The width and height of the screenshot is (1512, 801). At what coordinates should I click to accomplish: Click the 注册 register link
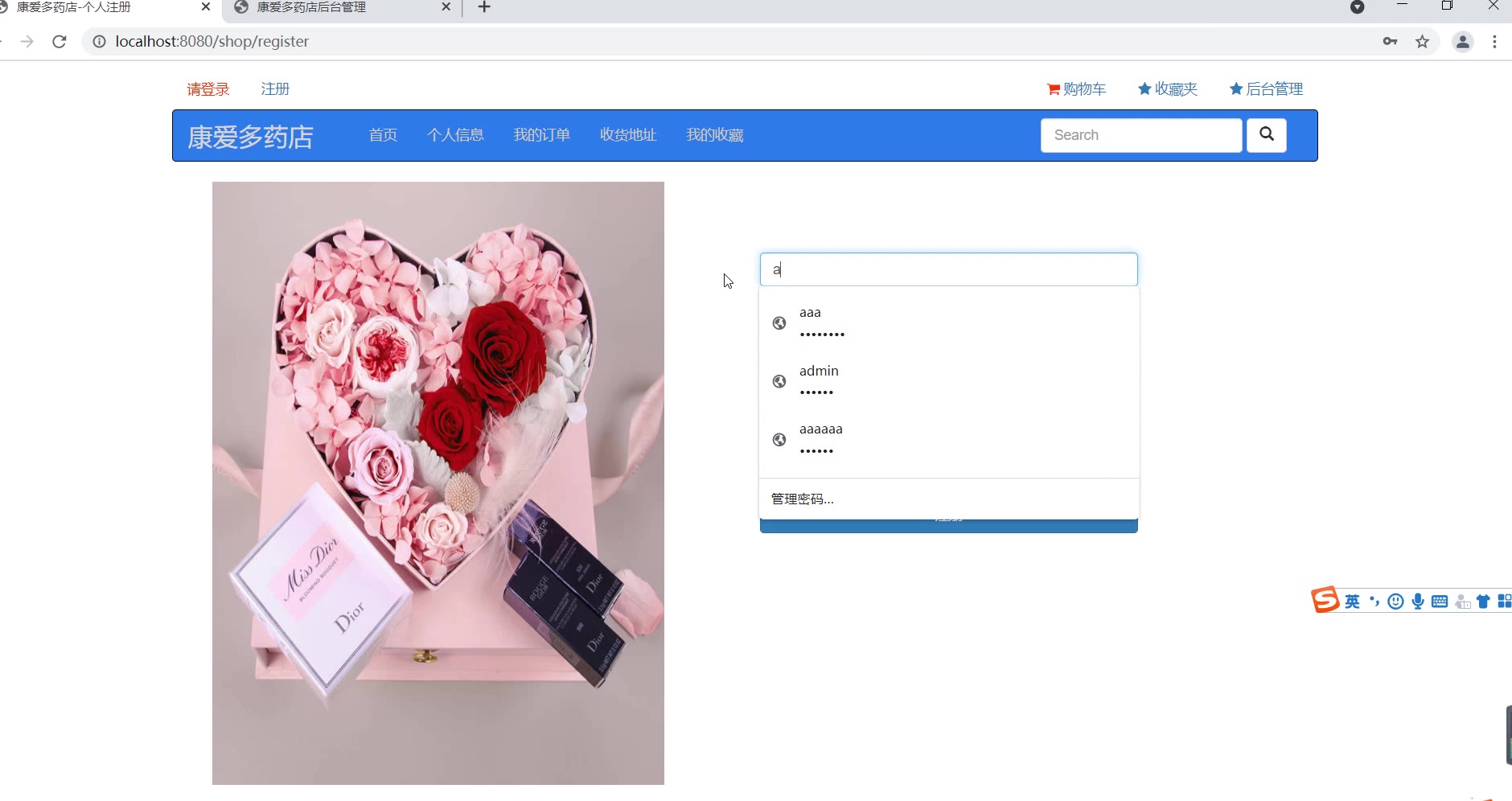point(275,89)
